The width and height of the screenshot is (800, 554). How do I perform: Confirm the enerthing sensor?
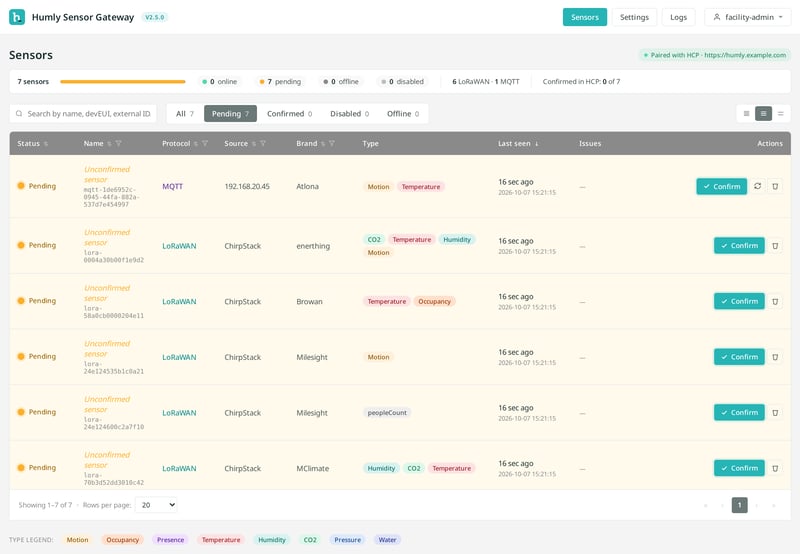click(x=739, y=245)
